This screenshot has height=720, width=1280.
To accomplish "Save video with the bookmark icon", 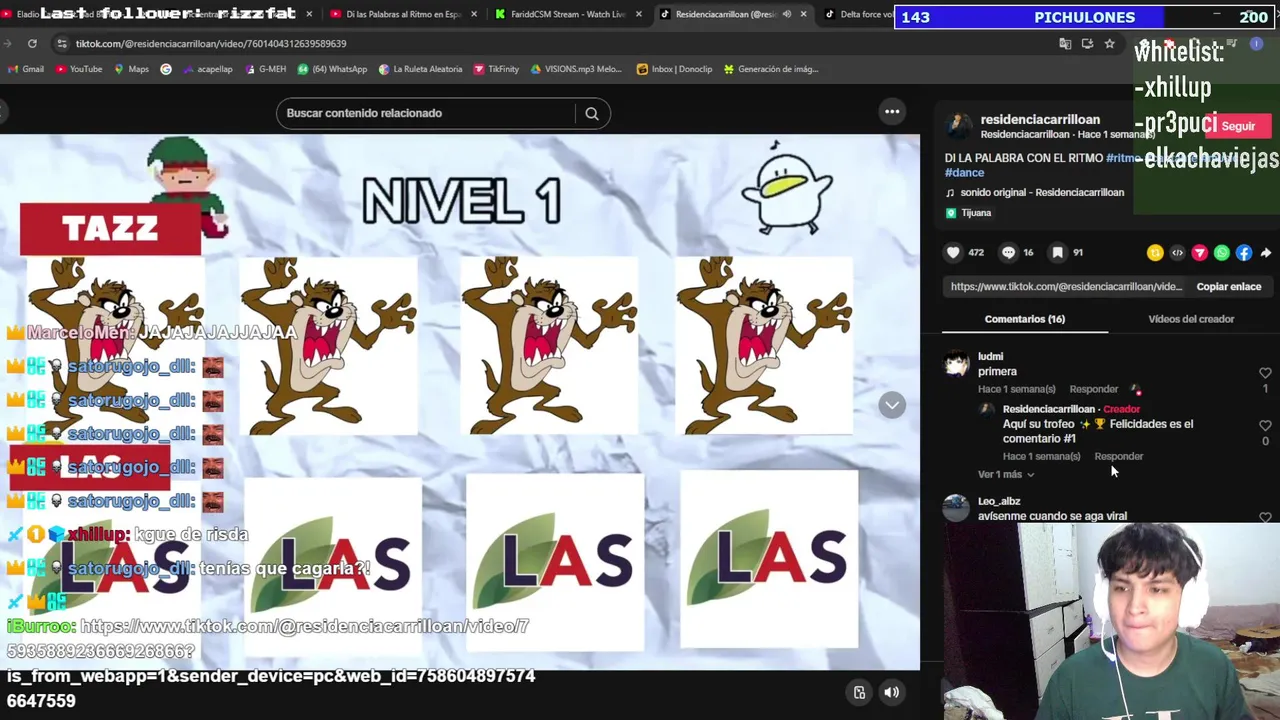I will point(1058,253).
